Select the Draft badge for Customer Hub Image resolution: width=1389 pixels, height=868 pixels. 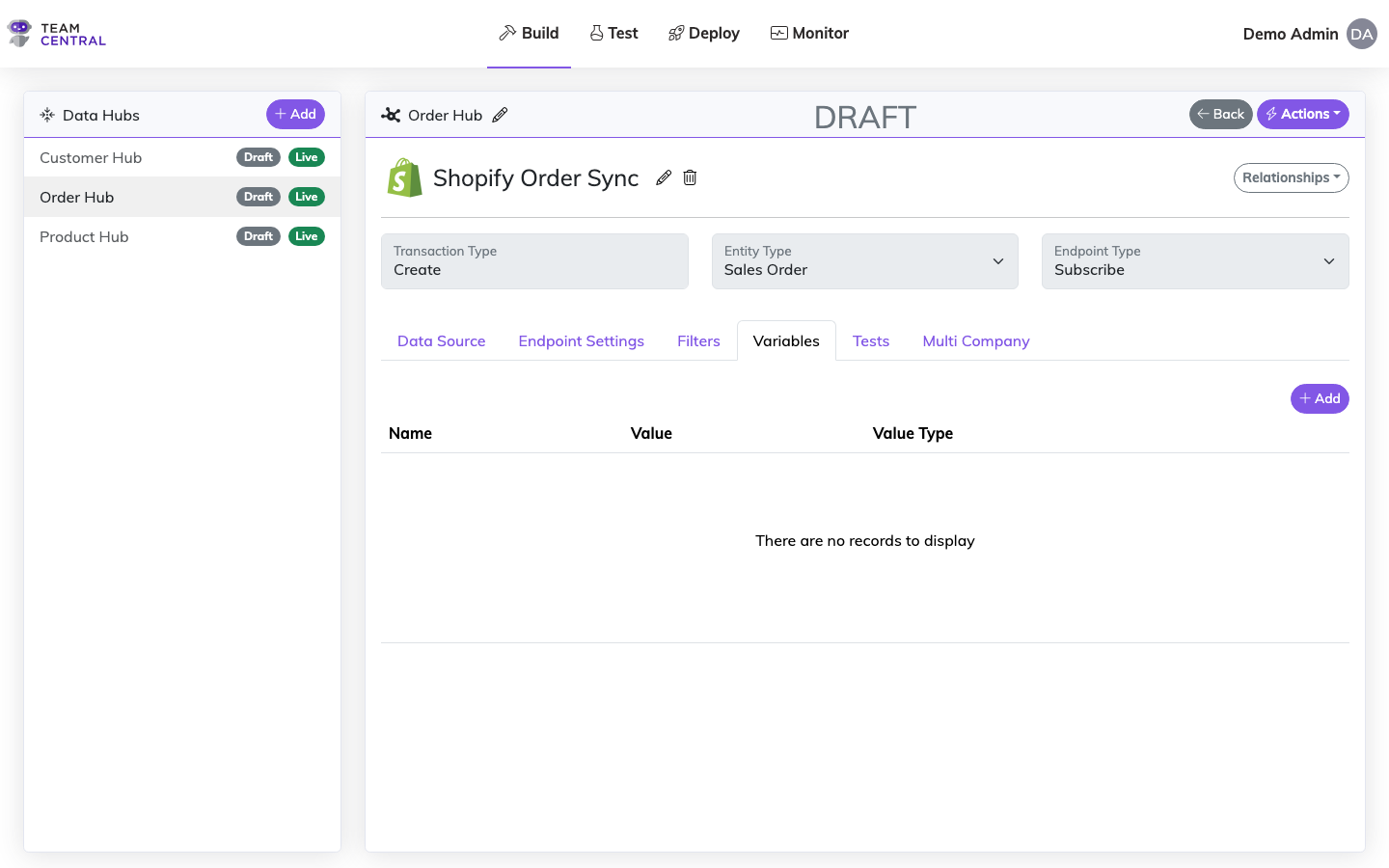(259, 157)
